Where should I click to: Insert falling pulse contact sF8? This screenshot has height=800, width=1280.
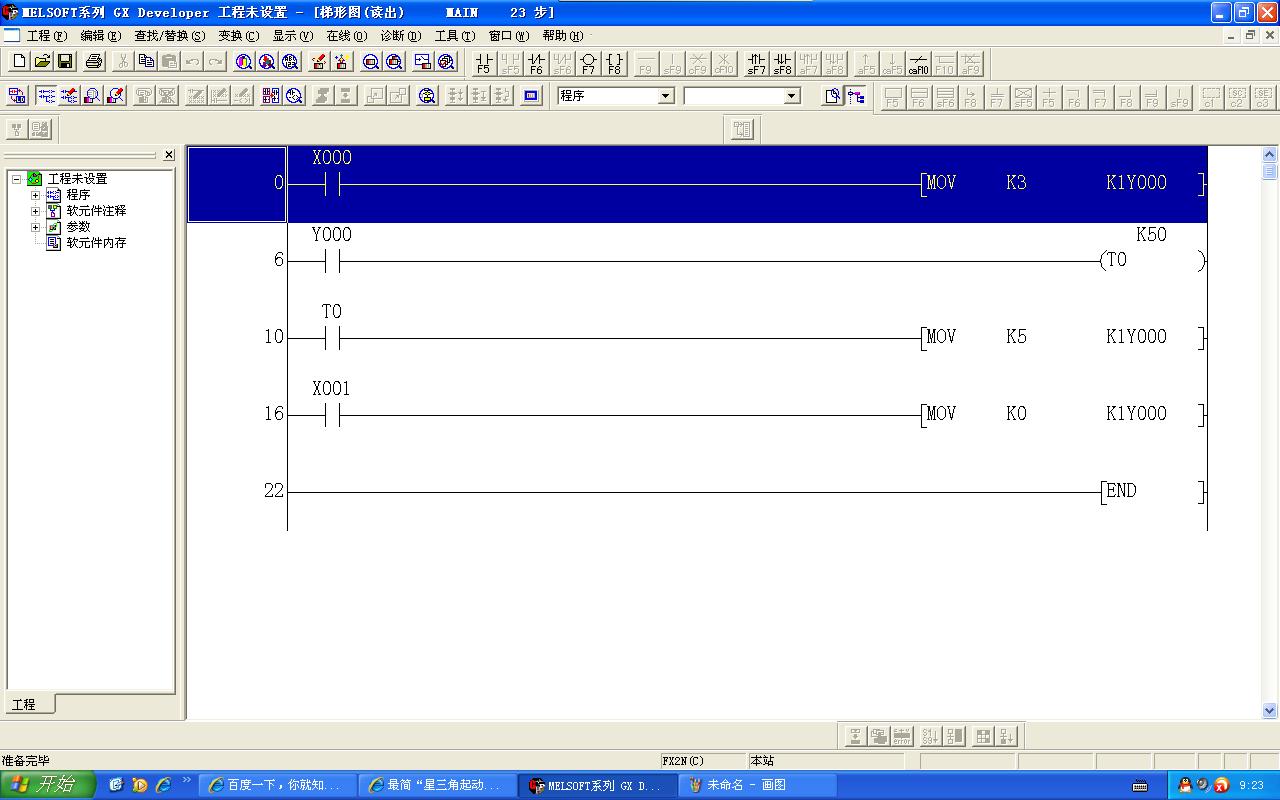(x=783, y=63)
